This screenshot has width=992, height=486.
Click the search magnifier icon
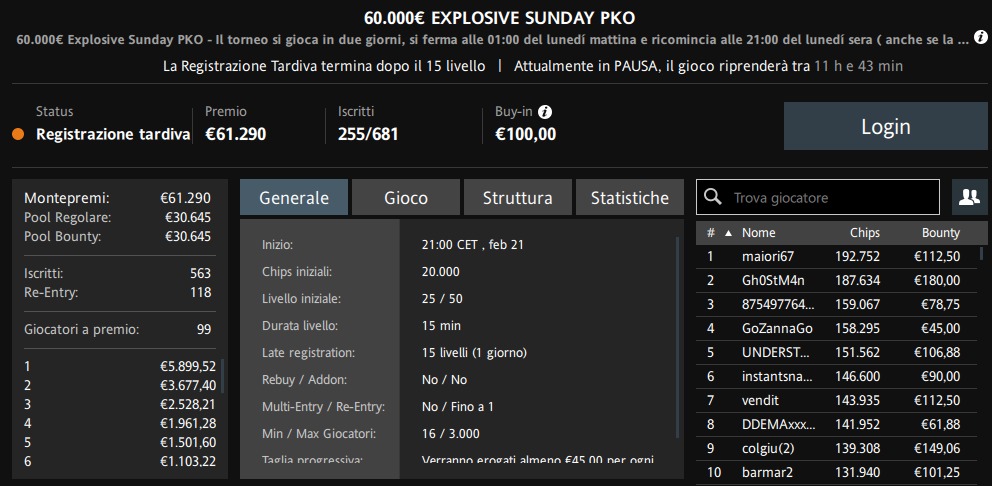point(712,197)
